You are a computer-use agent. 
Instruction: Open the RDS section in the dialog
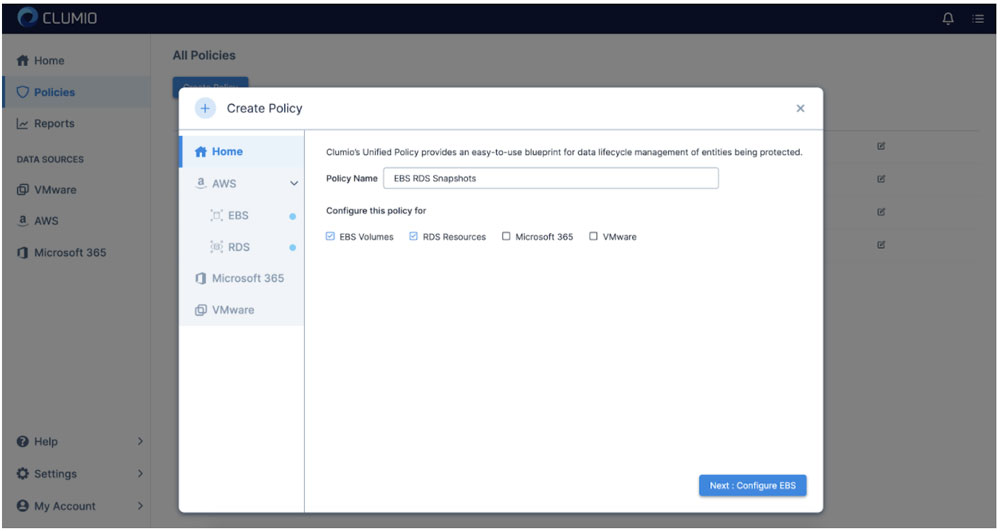(242, 247)
